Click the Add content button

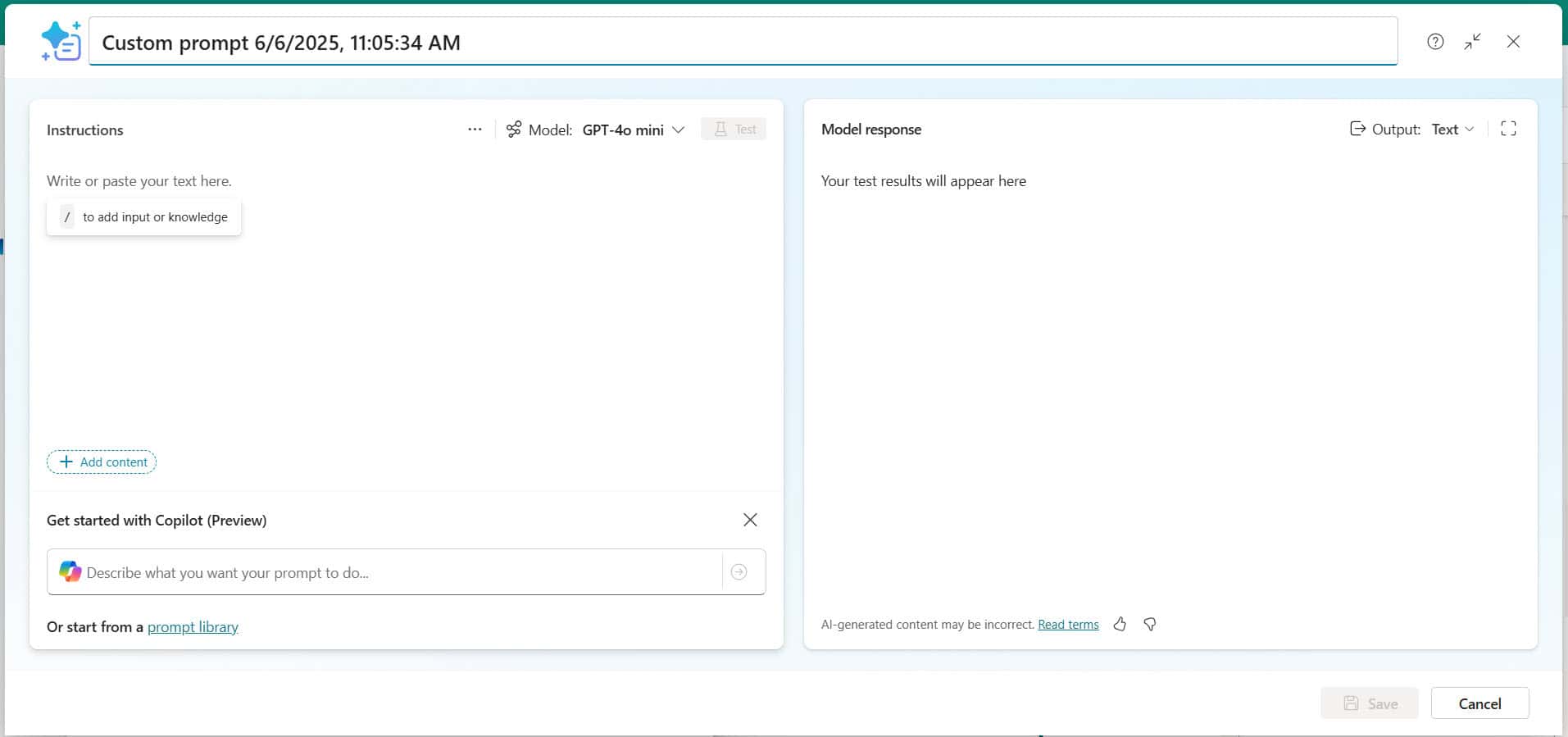102,462
